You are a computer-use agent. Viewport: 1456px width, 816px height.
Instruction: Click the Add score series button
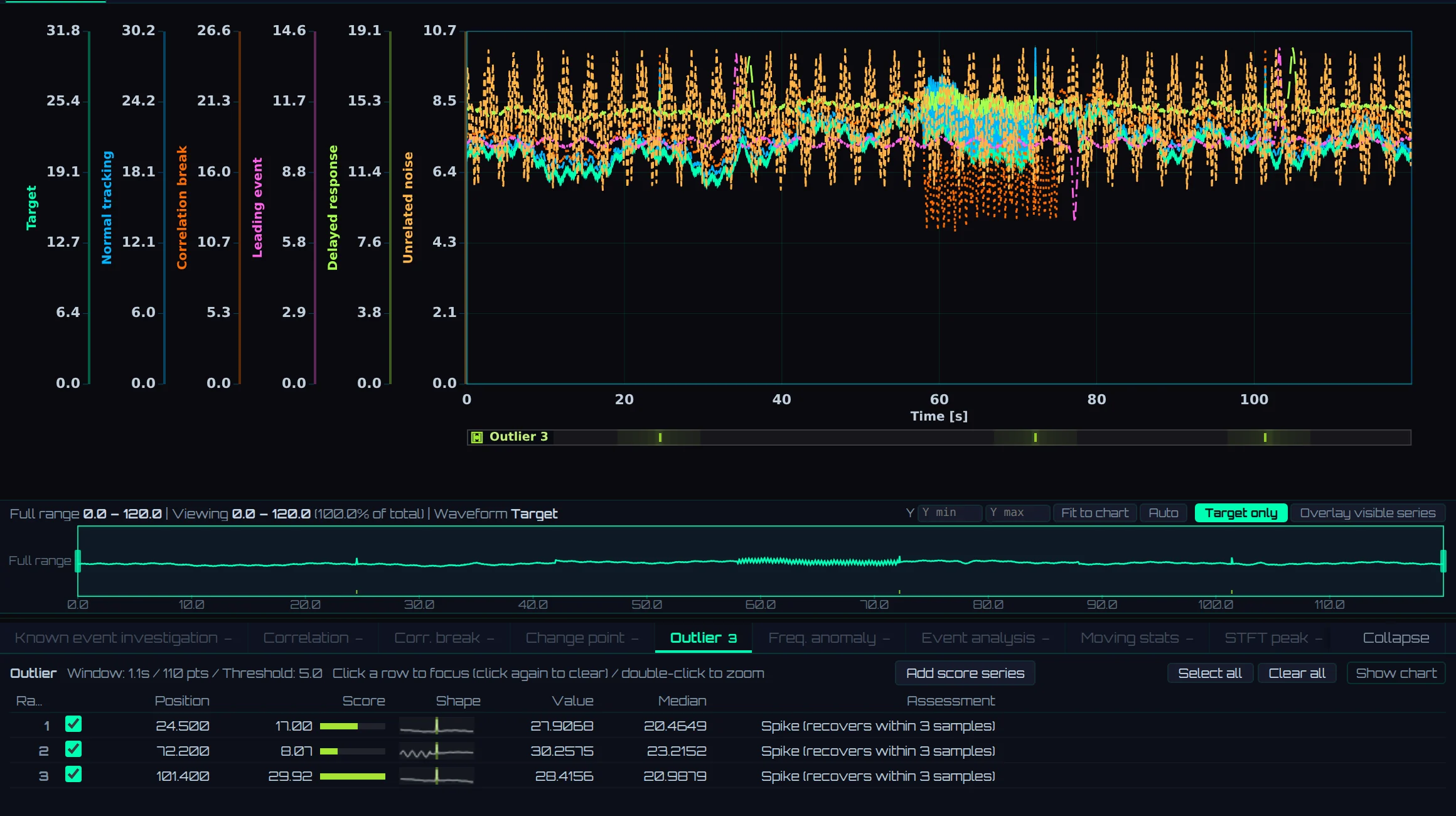coord(965,673)
